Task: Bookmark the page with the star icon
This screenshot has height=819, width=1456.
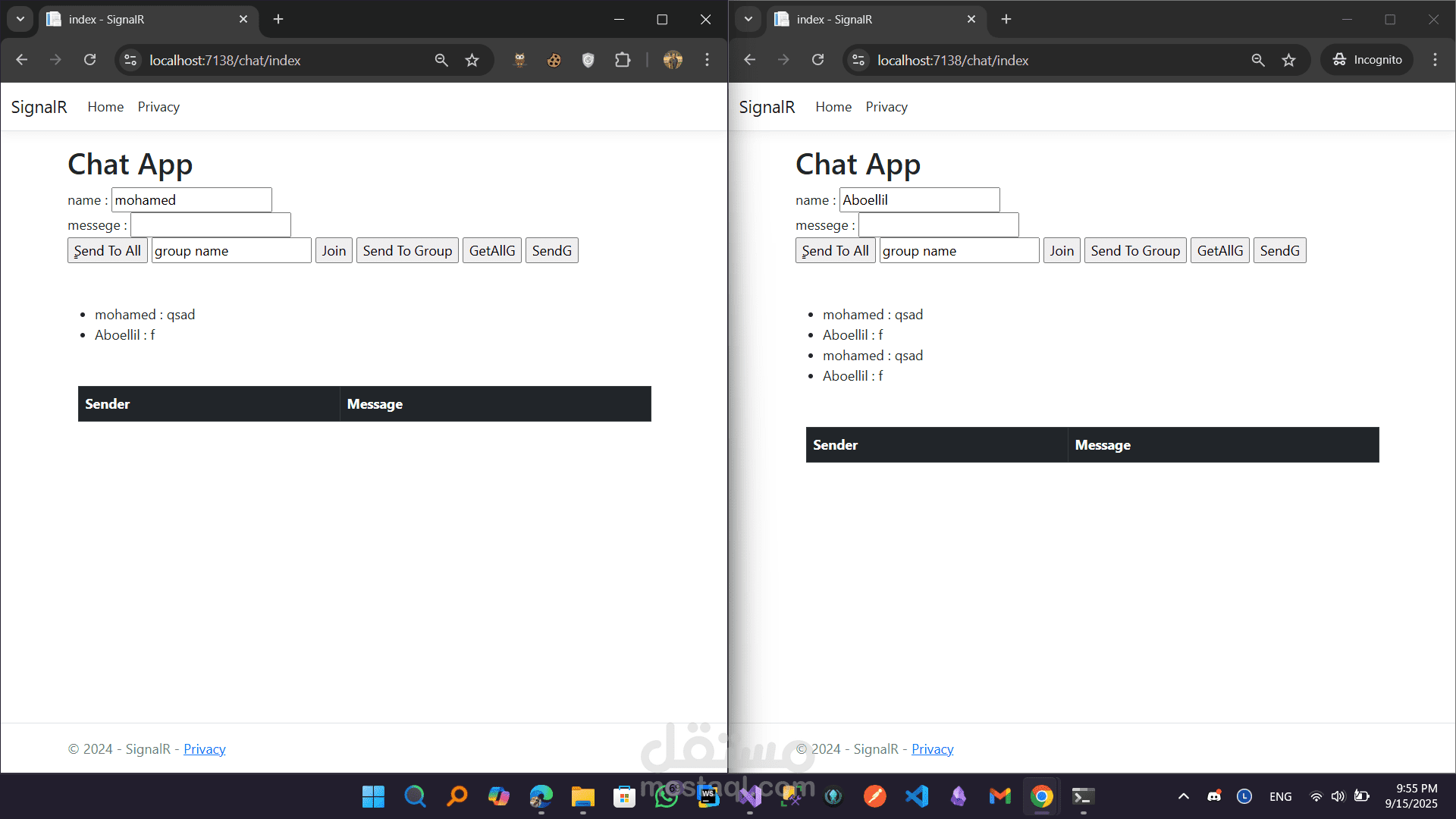Action: pyautogui.click(x=472, y=60)
